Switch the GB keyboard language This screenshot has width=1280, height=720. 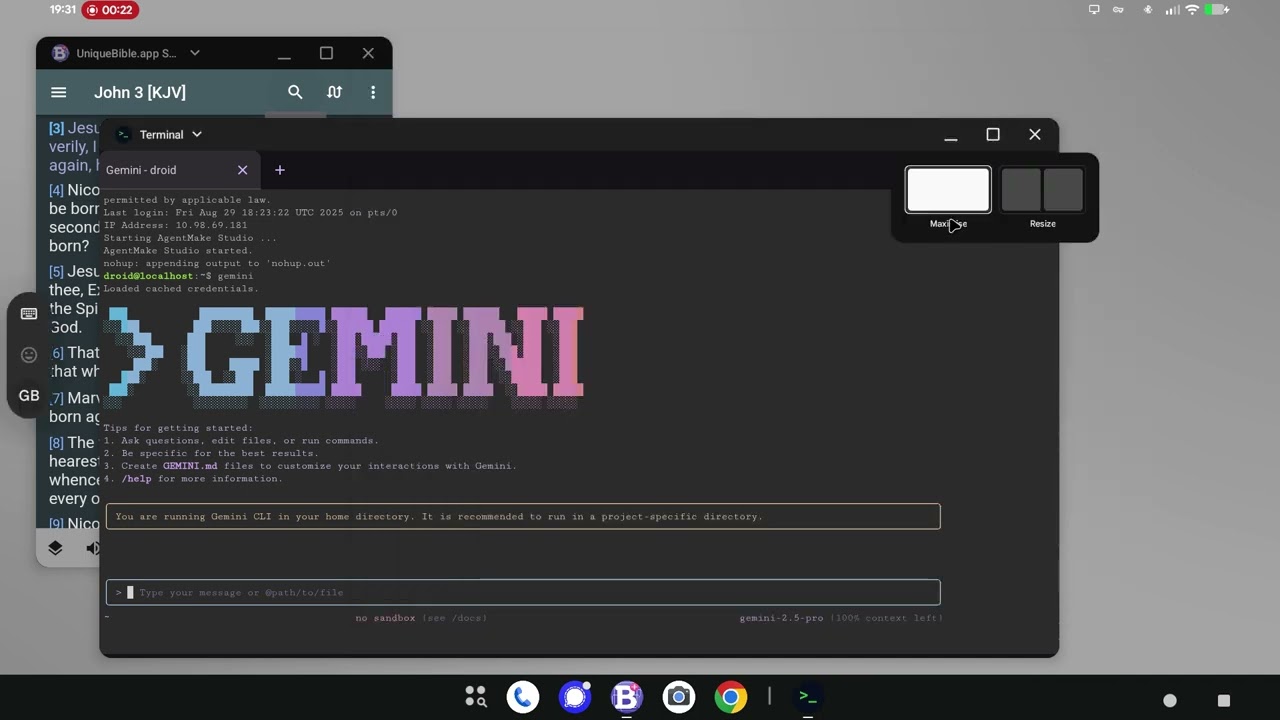[x=29, y=396]
